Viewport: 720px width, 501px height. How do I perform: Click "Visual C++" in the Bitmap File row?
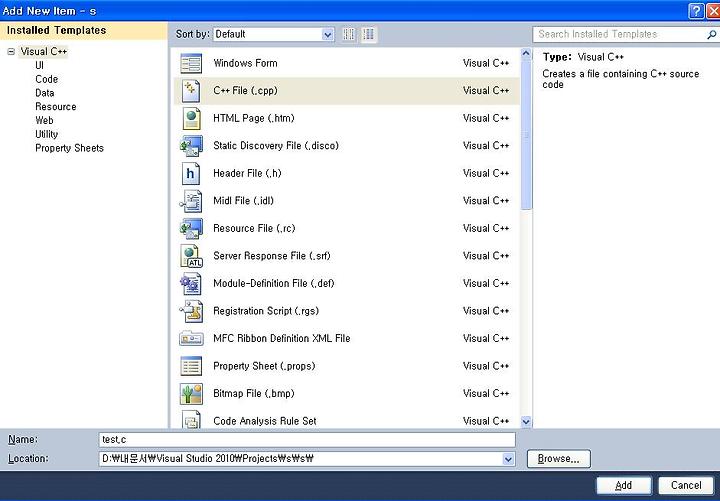point(486,394)
